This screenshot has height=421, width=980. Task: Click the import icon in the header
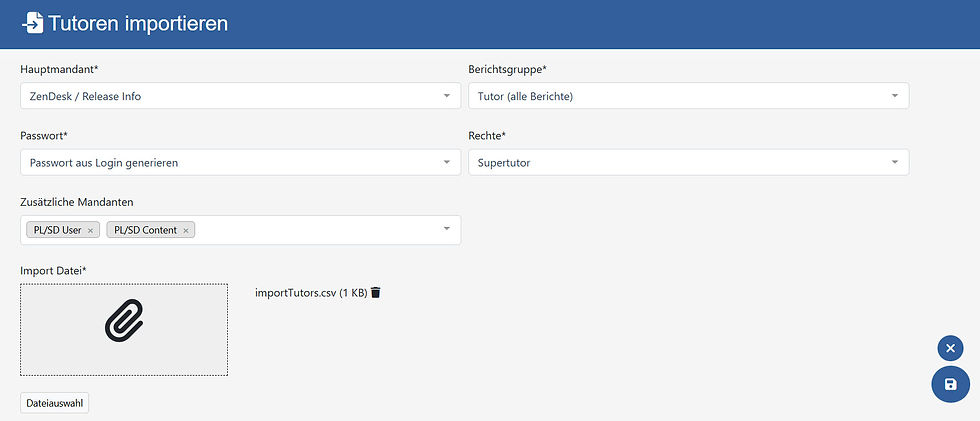click(x=32, y=22)
